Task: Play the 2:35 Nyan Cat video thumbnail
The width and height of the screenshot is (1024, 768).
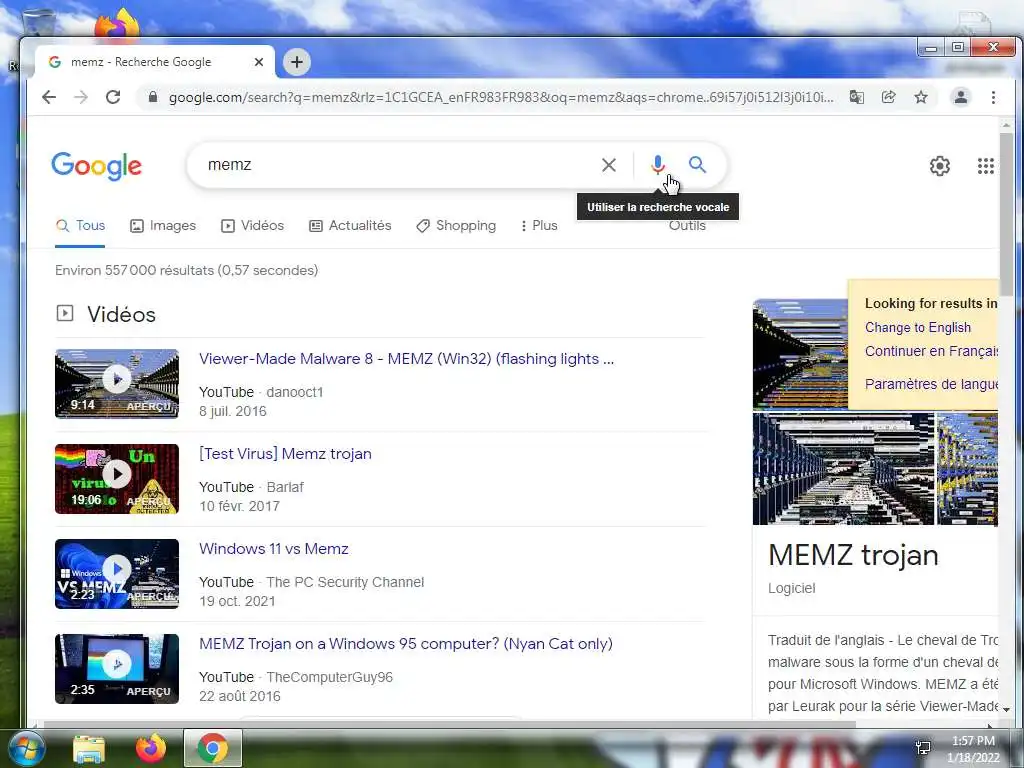Action: 117,669
